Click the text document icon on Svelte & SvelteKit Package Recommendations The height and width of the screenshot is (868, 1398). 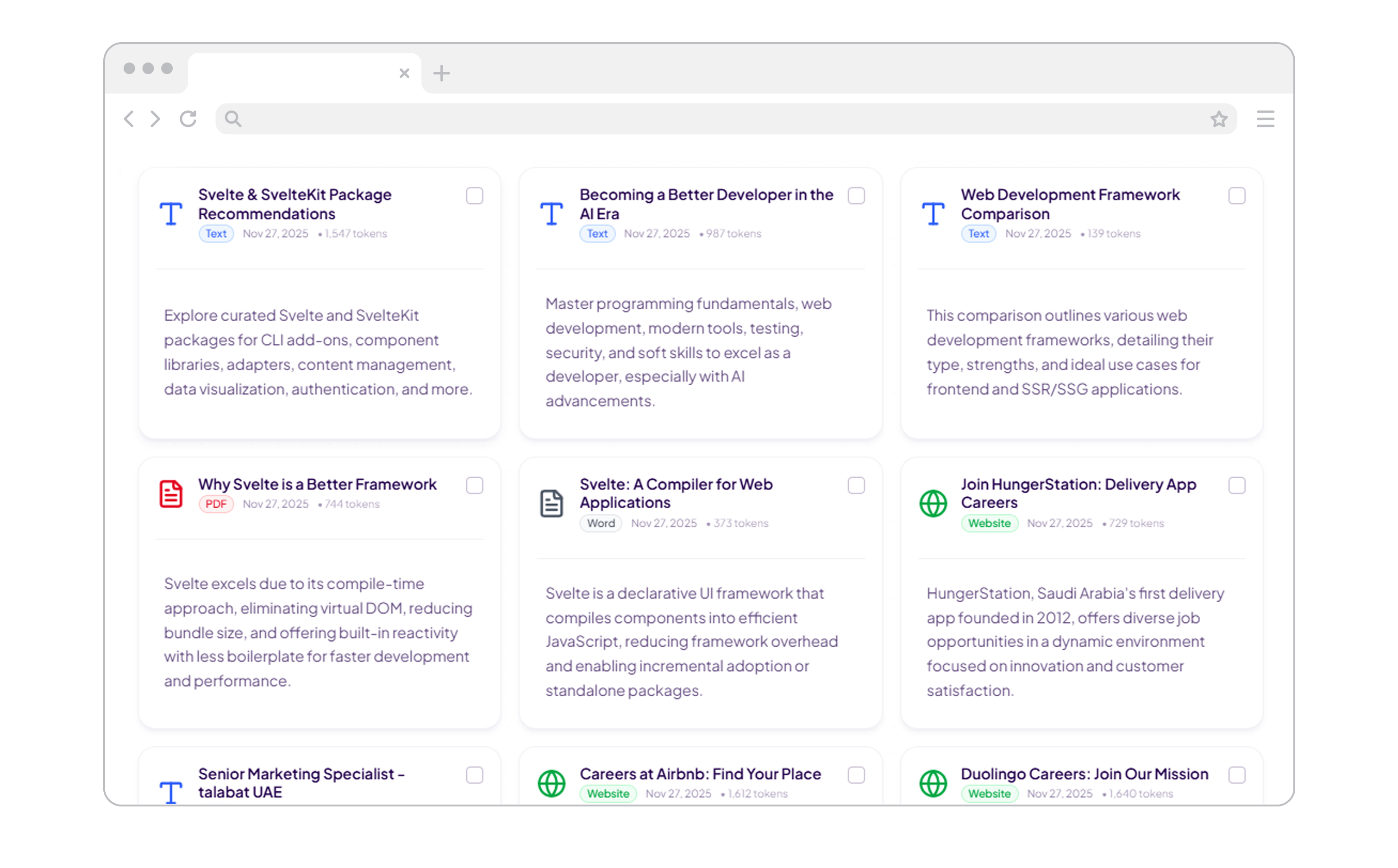coord(171,213)
